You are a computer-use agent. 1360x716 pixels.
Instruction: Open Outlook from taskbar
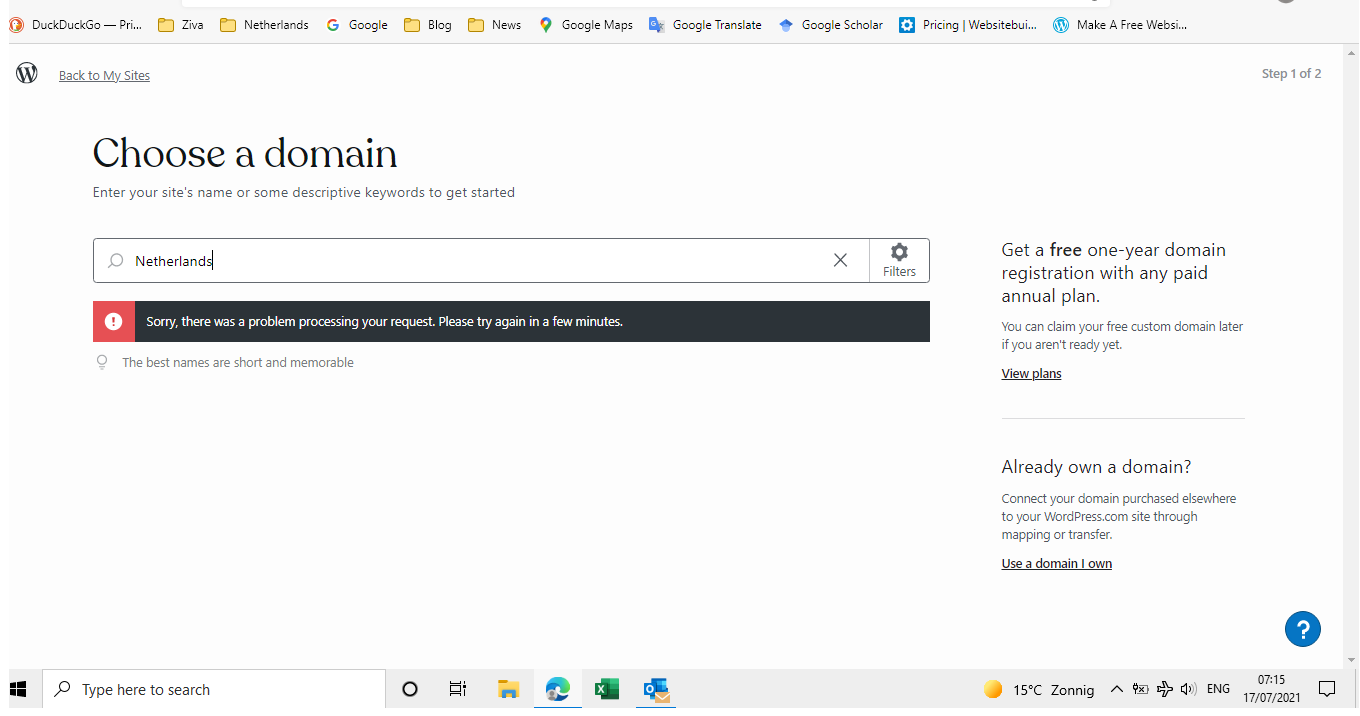click(x=656, y=689)
